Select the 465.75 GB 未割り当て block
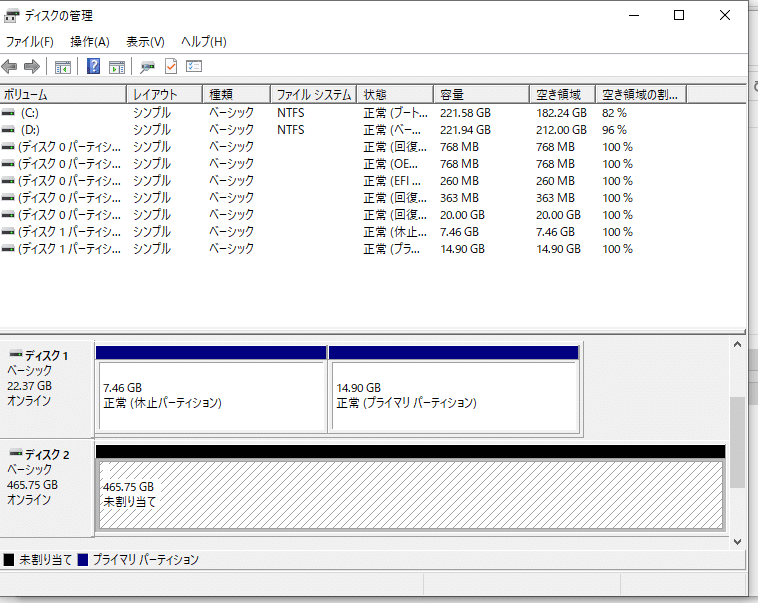The image size is (758, 603). (410, 487)
